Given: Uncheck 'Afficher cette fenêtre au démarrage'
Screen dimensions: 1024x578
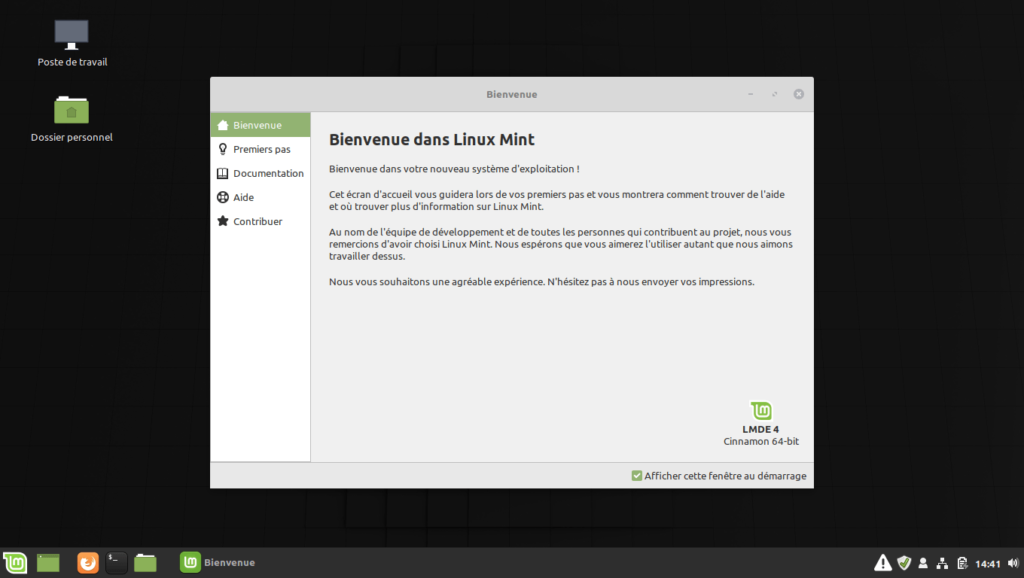Looking at the screenshot, I should tap(637, 476).
